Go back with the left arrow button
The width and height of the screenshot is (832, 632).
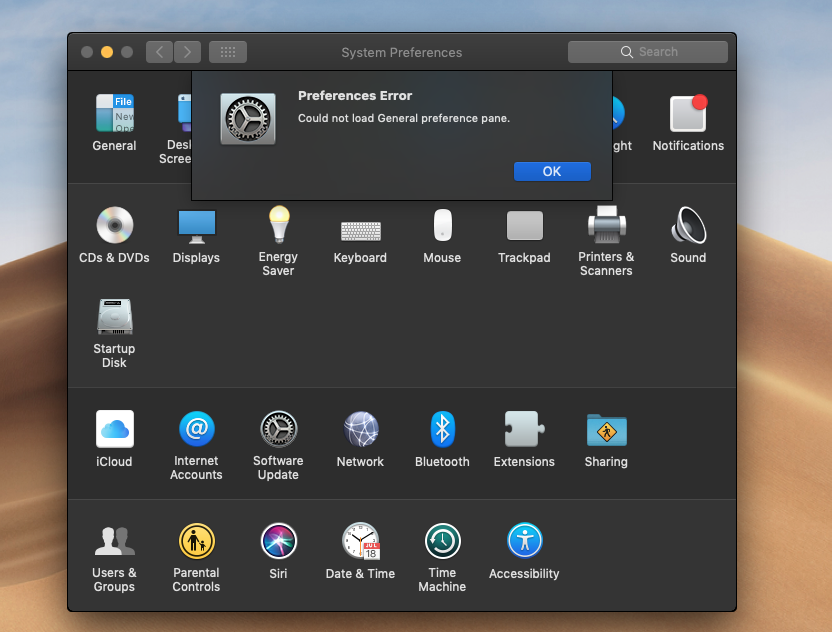(159, 52)
